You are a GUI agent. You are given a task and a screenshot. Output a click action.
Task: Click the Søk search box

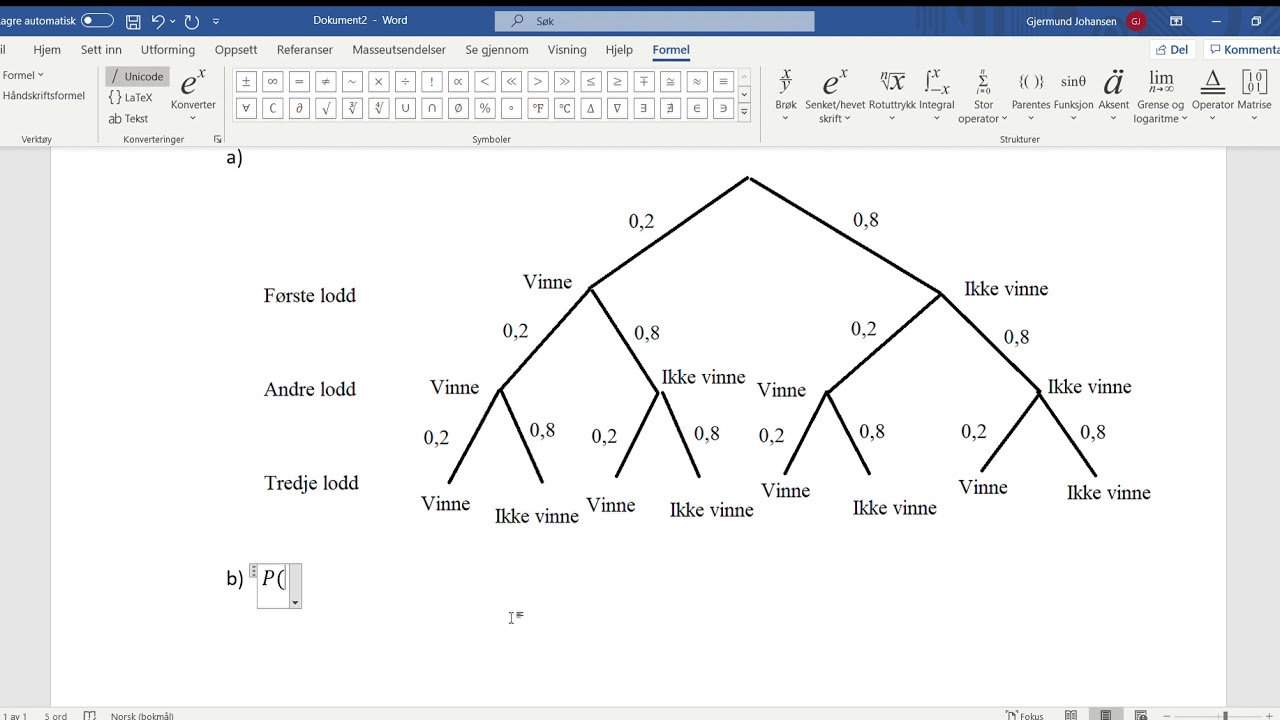655,21
